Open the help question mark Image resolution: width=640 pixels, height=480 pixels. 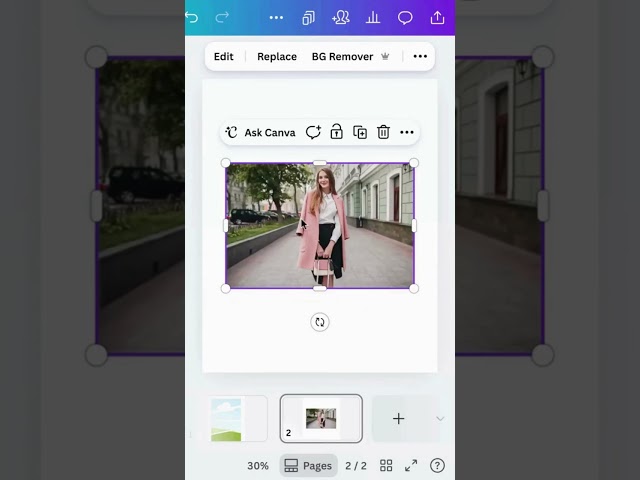(x=437, y=466)
